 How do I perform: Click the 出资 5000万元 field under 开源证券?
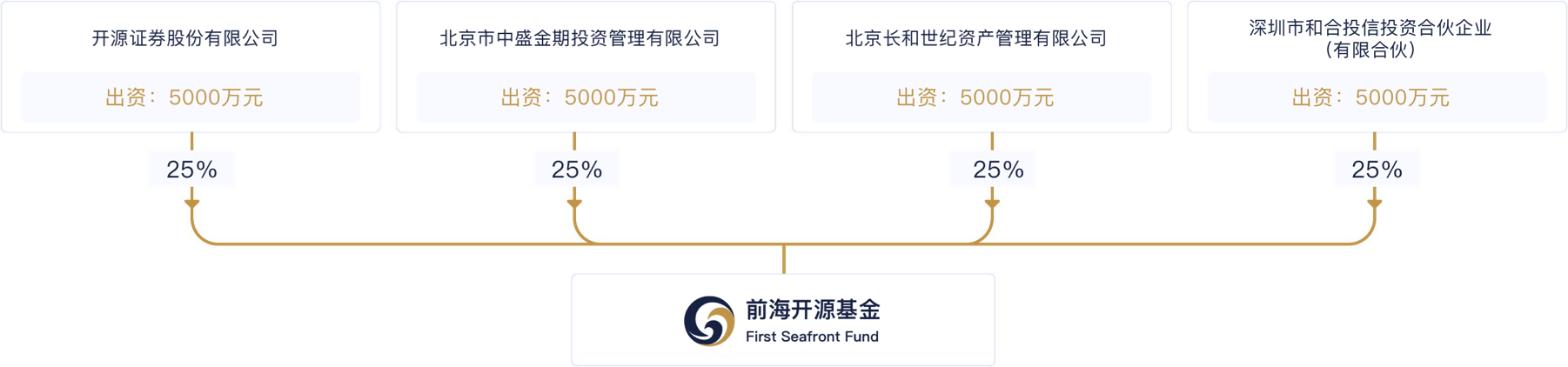click(x=191, y=97)
